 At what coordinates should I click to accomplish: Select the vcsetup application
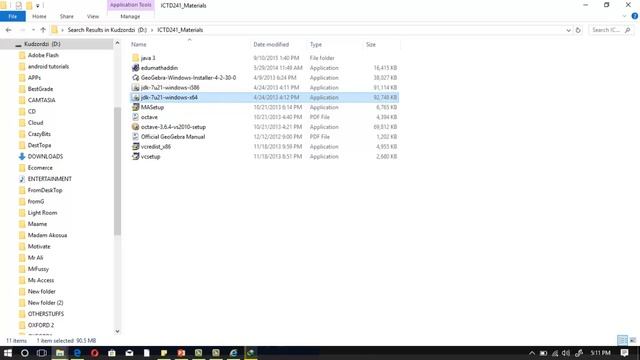click(x=150, y=156)
